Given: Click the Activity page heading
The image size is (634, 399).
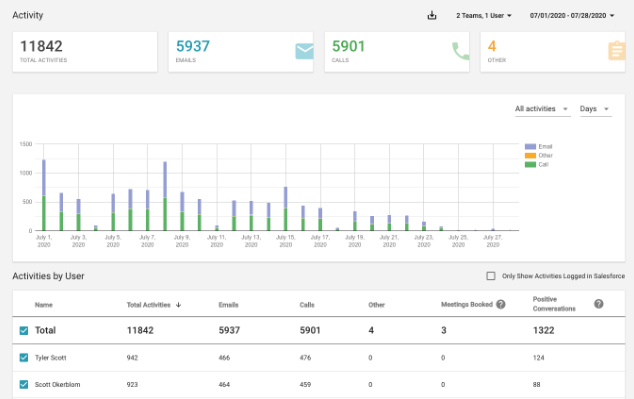Looking at the screenshot, I should tap(27, 15).
